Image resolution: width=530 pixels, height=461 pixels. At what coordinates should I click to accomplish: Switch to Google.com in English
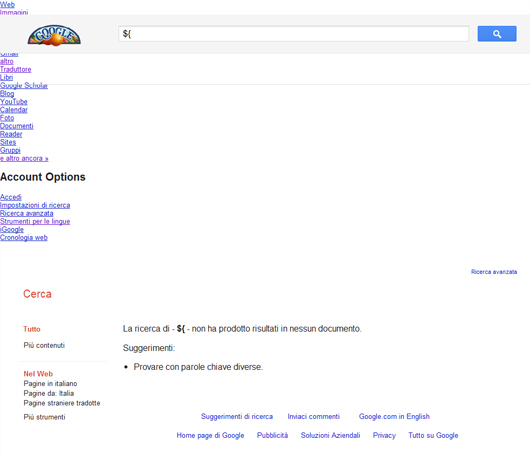pyautogui.click(x=394, y=416)
